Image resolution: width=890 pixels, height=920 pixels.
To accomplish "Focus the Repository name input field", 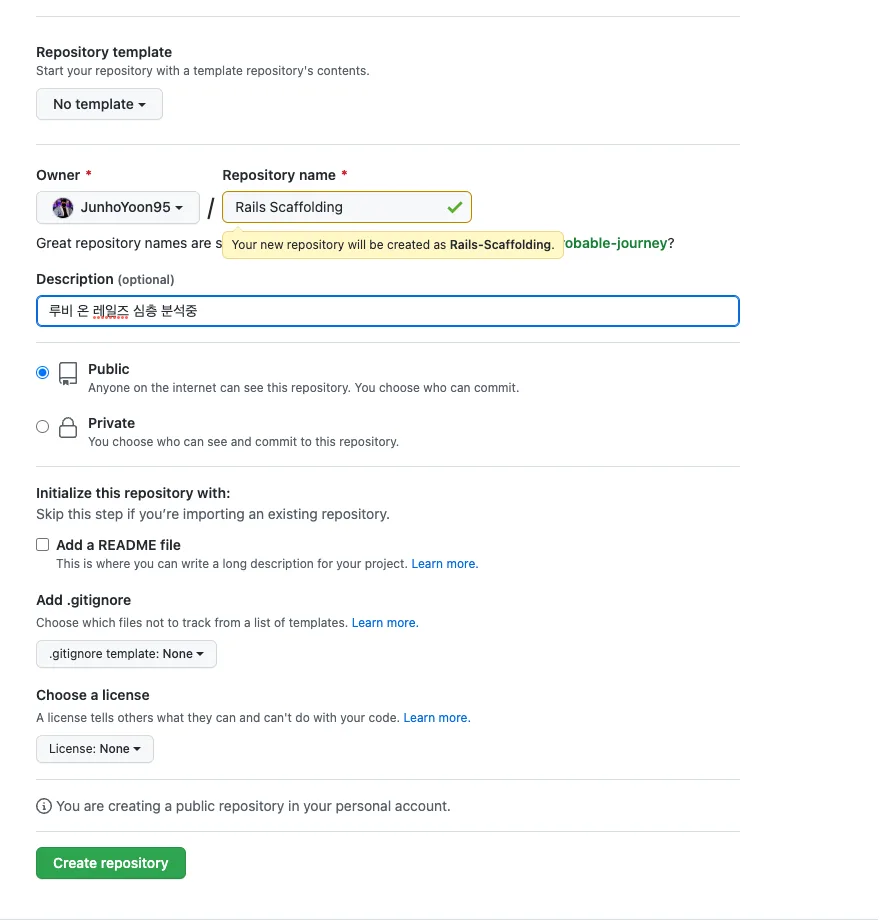I will click(347, 207).
